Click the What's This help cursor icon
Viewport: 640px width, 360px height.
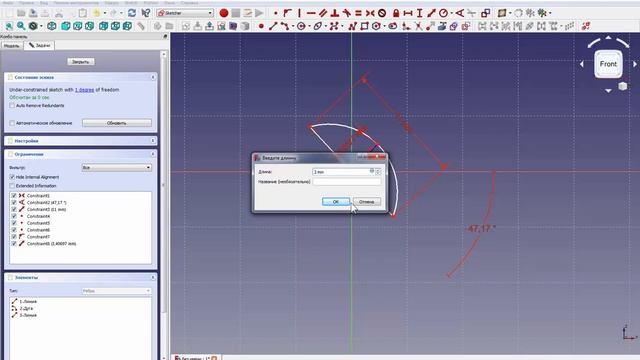click(x=145, y=13)
